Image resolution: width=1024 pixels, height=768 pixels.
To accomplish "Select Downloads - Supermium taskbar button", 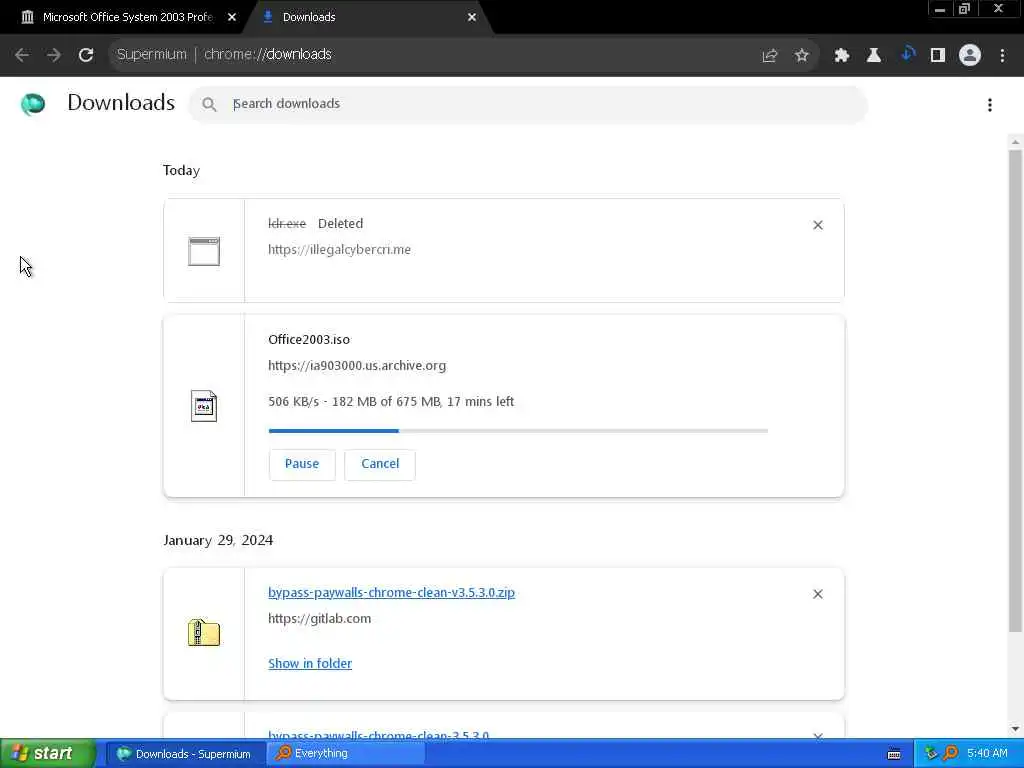I will (185, 754).
